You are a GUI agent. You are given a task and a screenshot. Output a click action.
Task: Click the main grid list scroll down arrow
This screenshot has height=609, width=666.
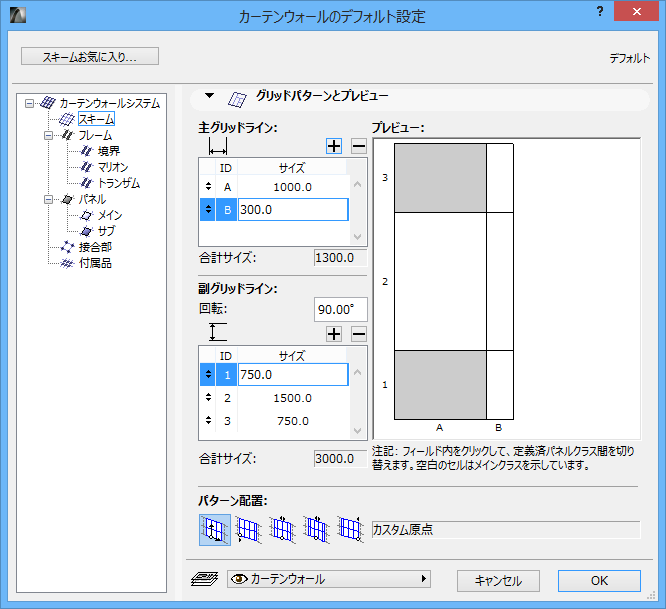(358, 237)
